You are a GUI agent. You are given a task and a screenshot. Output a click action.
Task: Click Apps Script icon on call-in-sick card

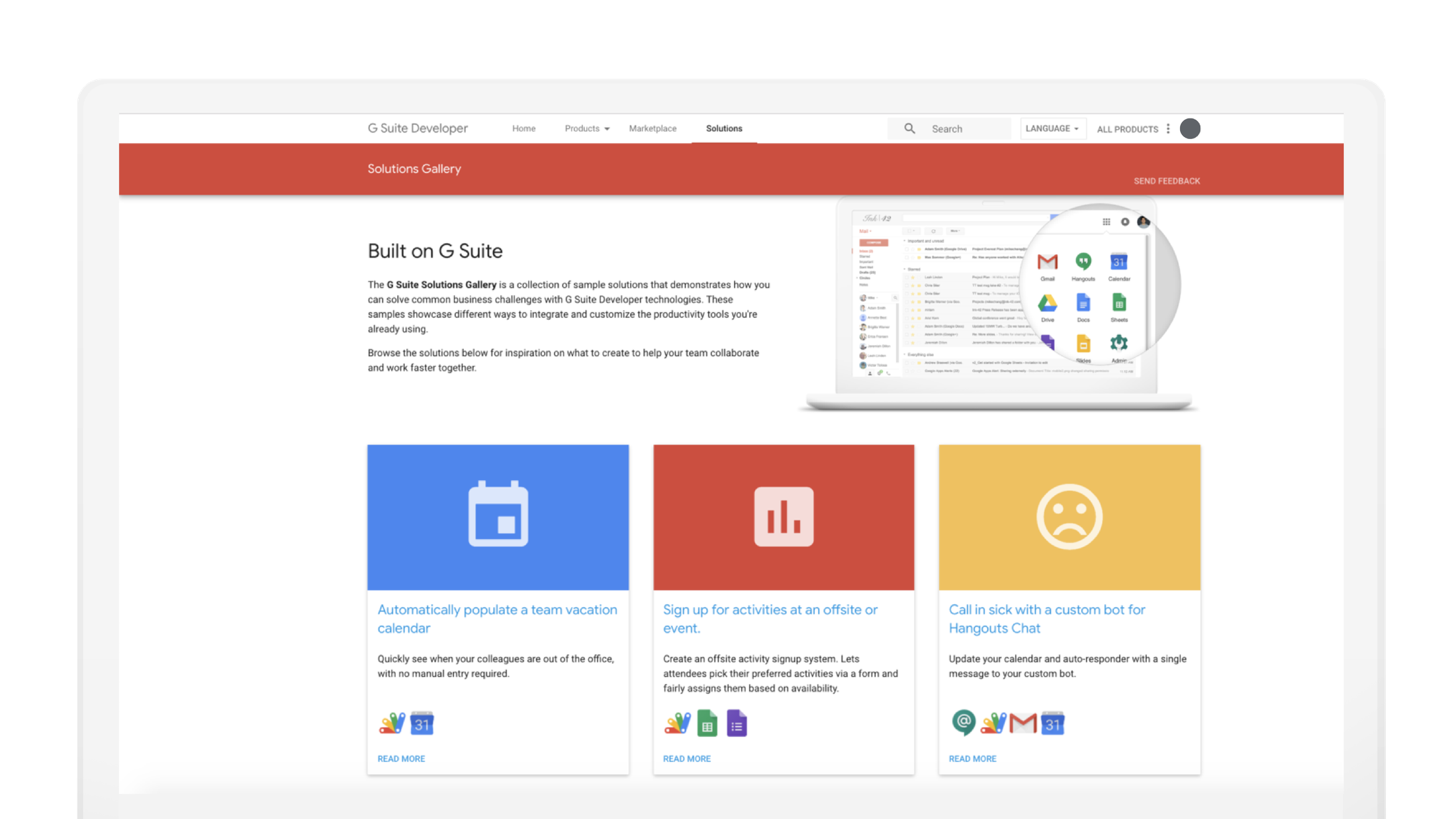coord(993,723)
